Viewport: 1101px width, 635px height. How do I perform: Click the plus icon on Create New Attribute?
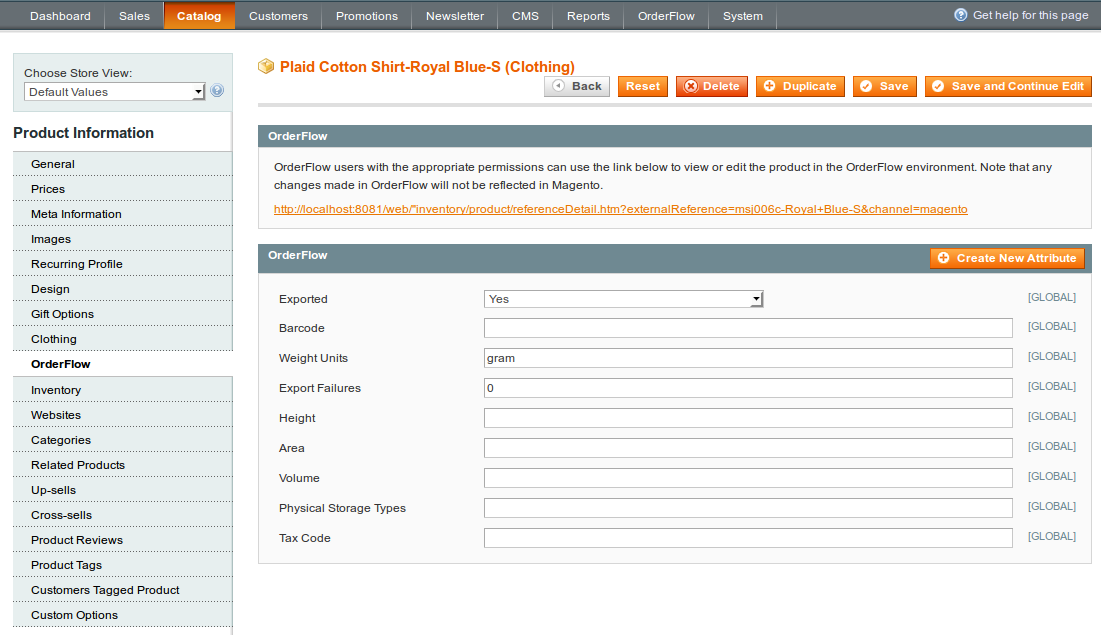tap(944, 258)
